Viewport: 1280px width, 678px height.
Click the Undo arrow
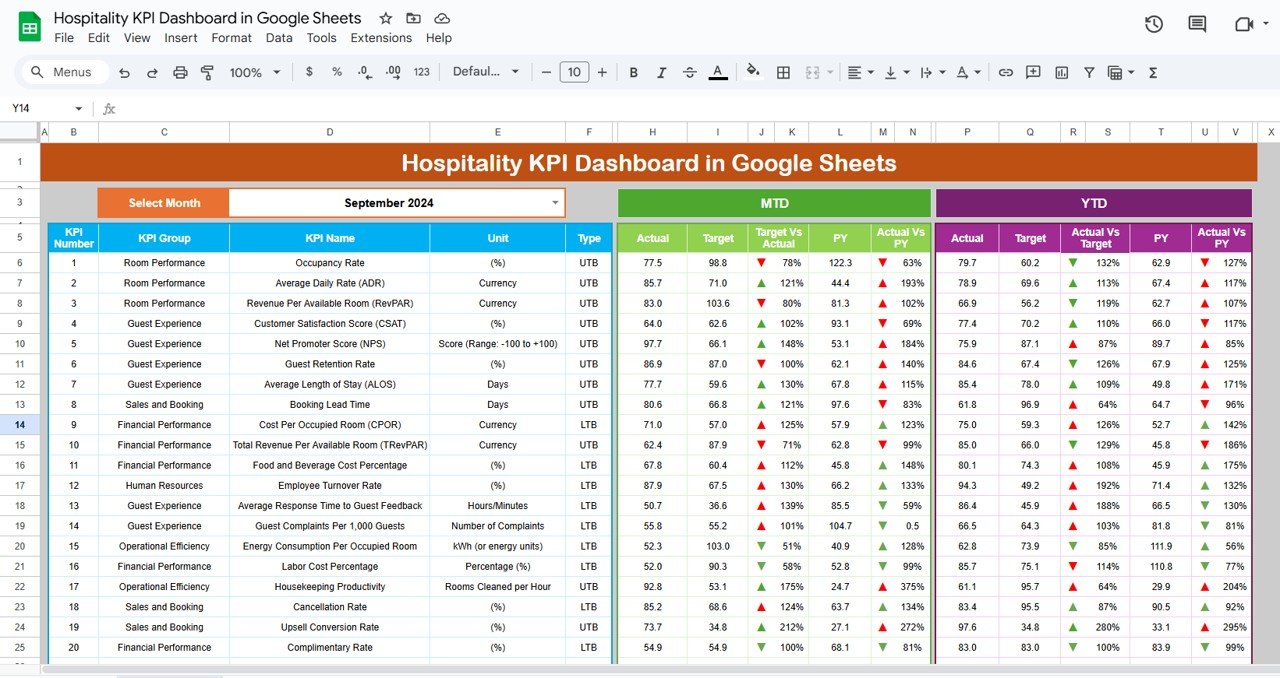pos(124,72)
